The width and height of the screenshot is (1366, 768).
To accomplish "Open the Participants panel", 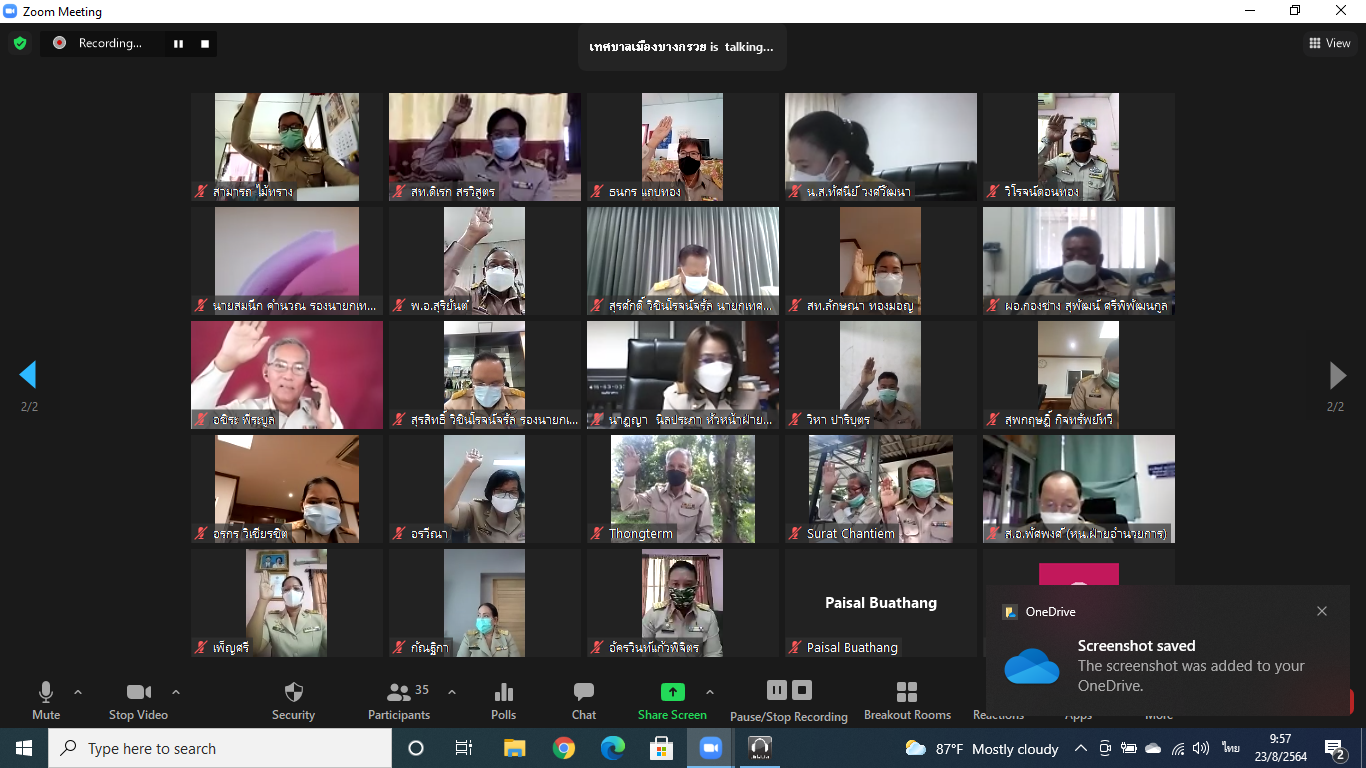I will click(399, 700).
